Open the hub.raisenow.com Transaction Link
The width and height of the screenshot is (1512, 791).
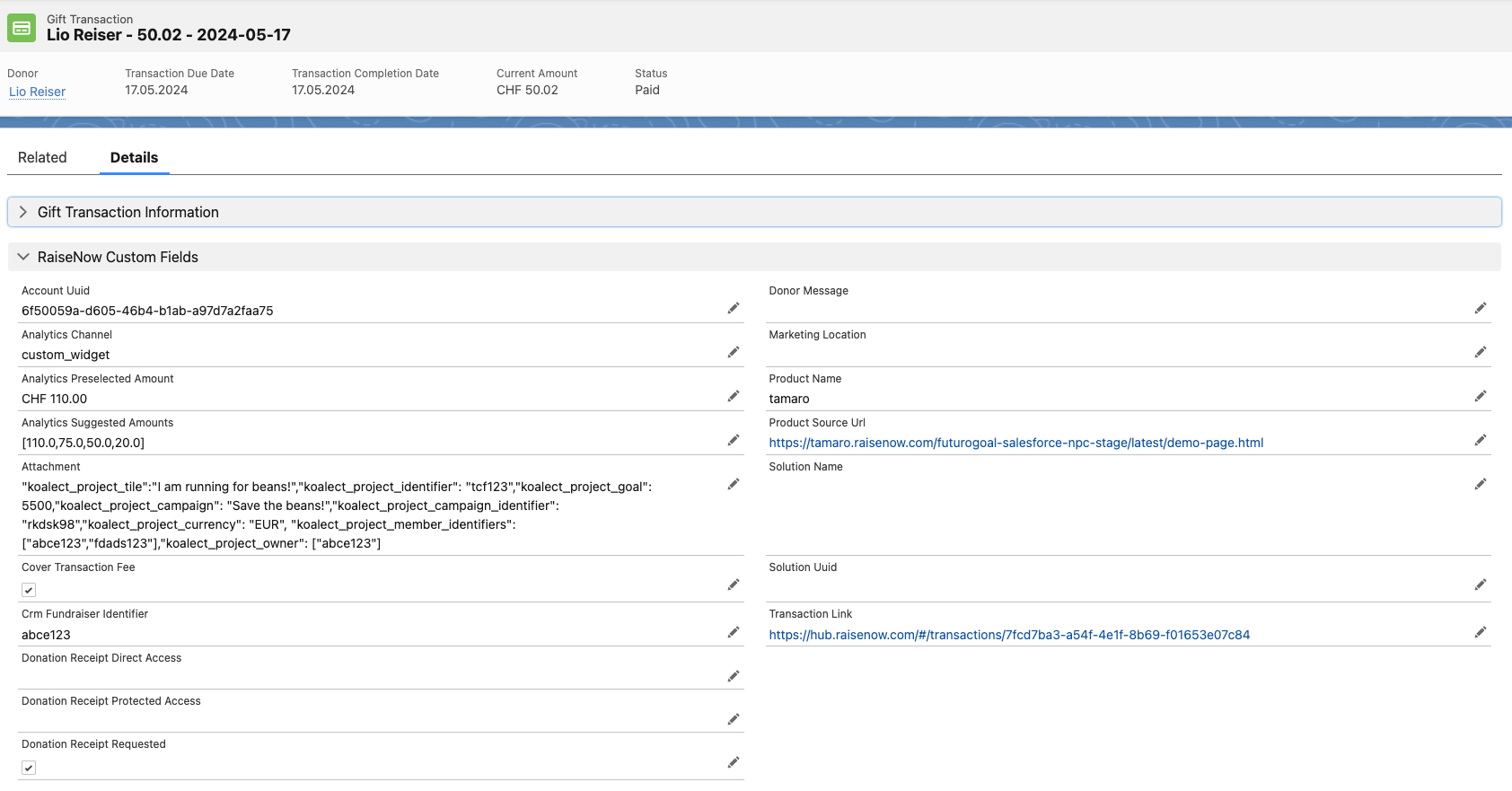(1009, 635)
